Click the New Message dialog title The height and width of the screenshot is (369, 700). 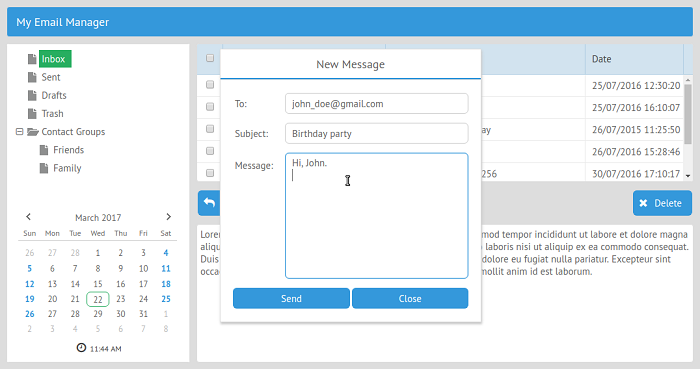pos(350,64)
